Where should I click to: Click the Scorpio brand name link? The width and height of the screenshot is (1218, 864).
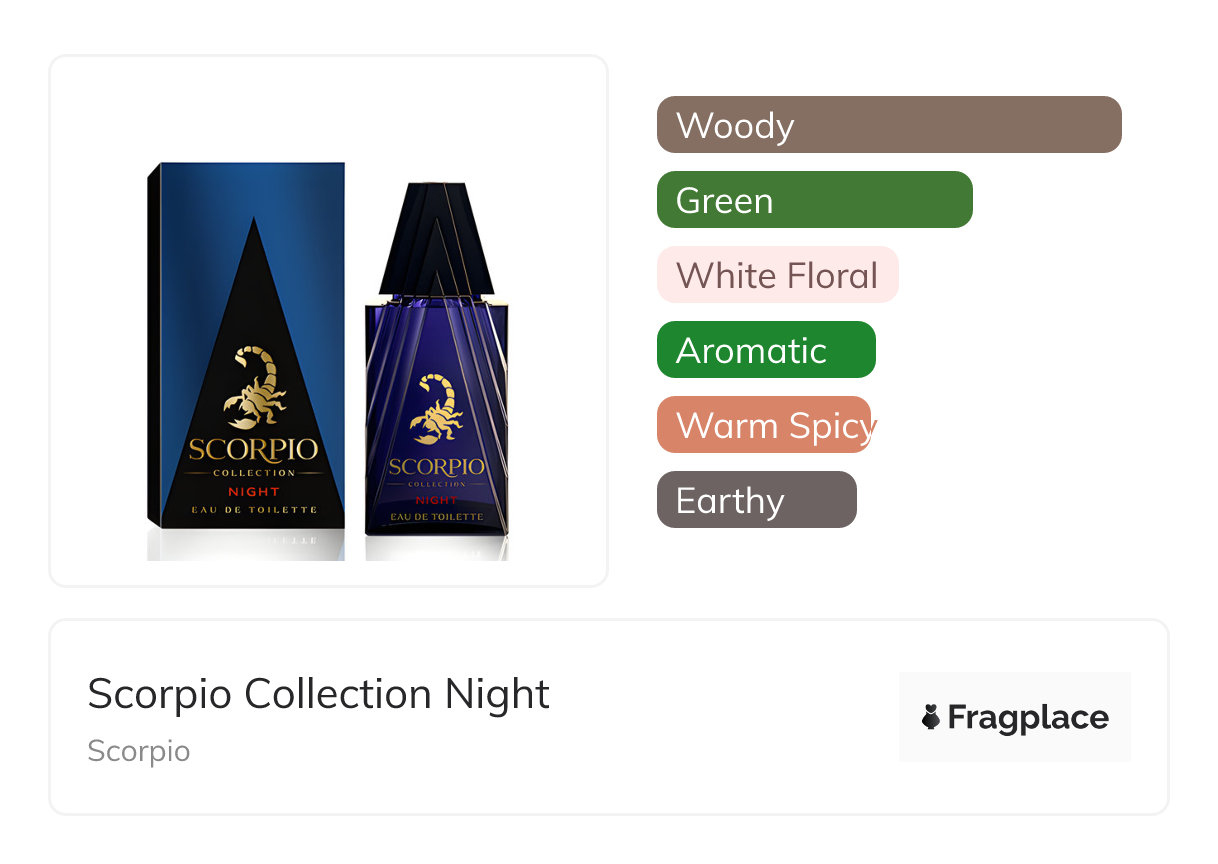138,751
